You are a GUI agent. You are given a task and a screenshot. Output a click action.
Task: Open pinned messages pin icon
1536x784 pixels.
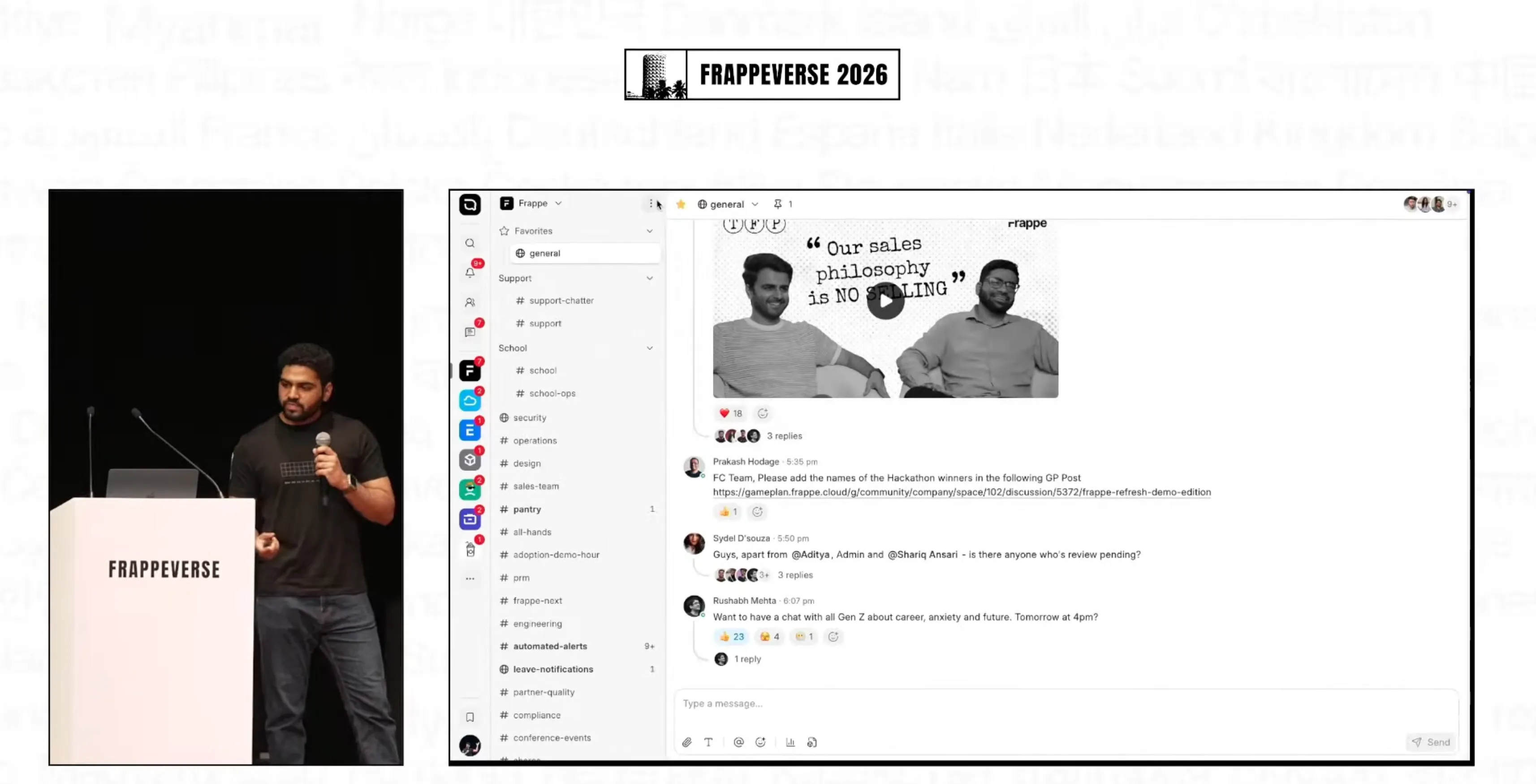(x=777, y=204)
